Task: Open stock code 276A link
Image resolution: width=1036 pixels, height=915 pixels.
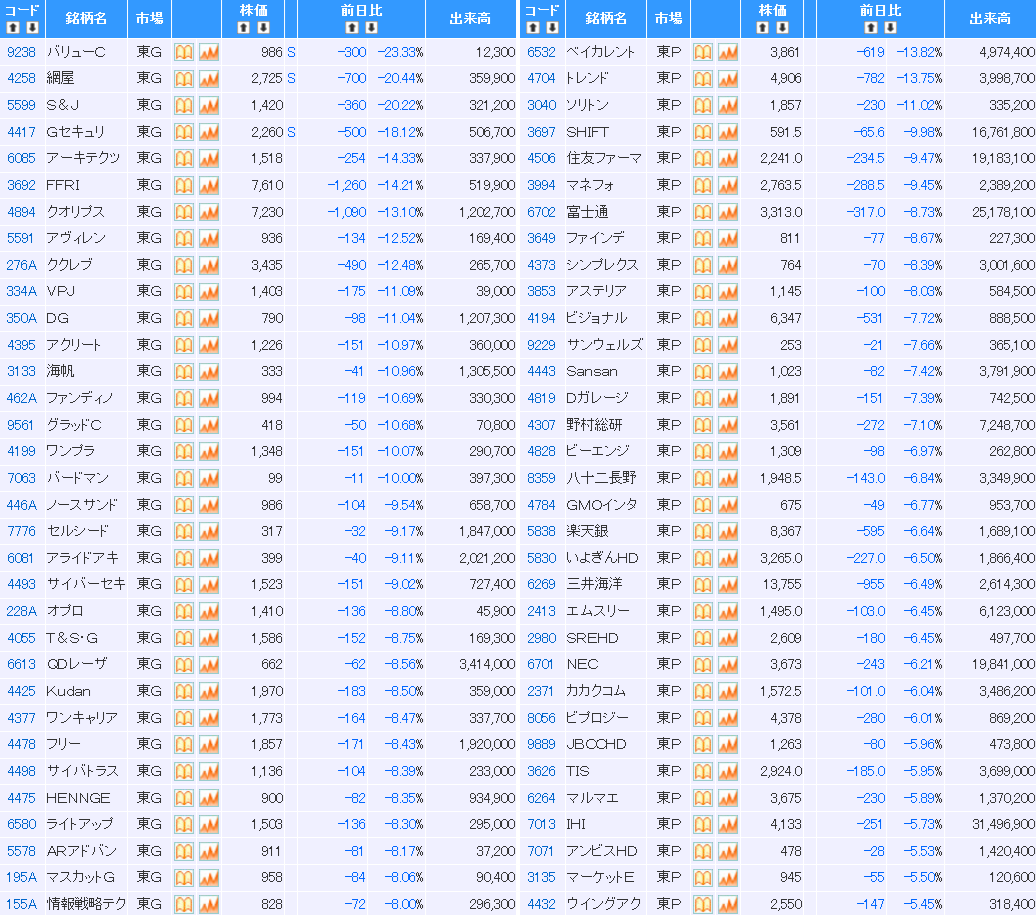Action: [x=21, y=266]
